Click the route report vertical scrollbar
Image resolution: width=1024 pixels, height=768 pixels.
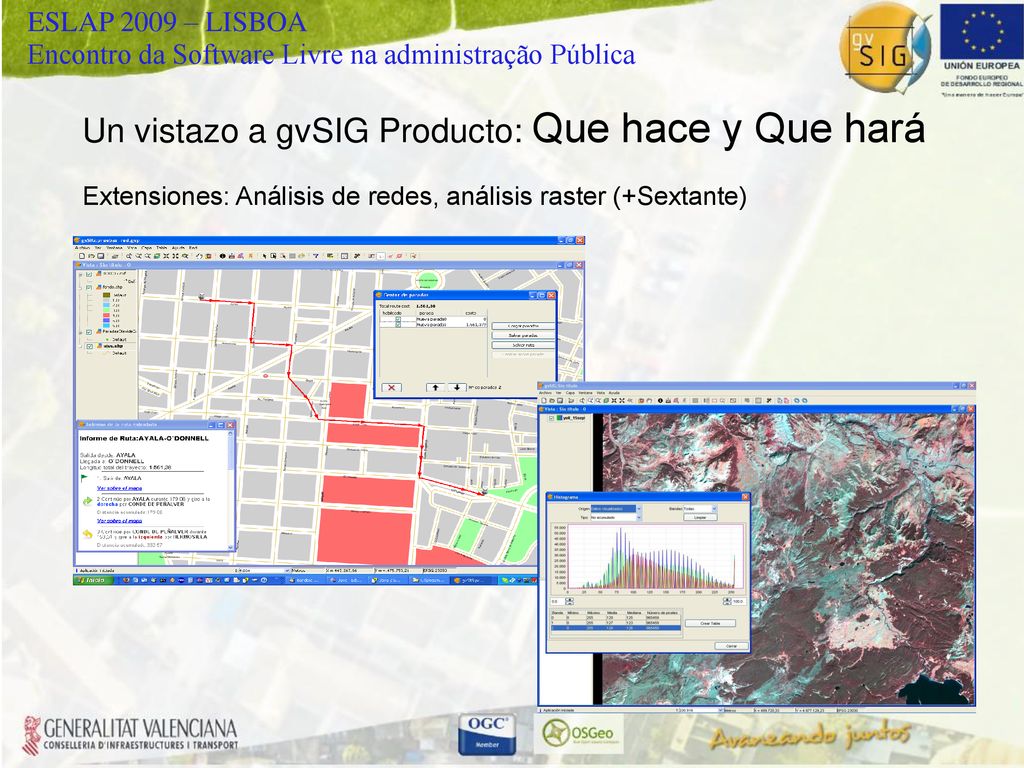coord(231,490)
